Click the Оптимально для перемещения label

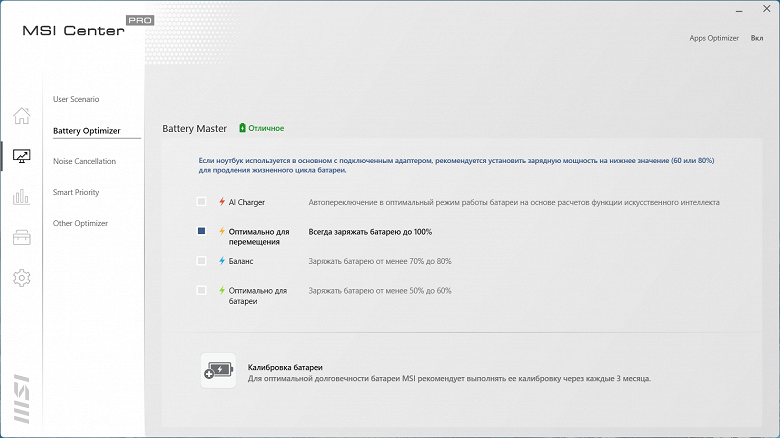pos(259,237)
